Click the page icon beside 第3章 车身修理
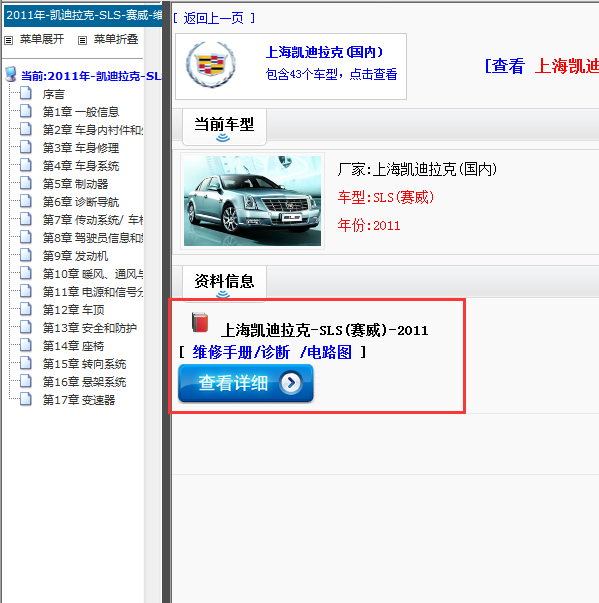 26,147
